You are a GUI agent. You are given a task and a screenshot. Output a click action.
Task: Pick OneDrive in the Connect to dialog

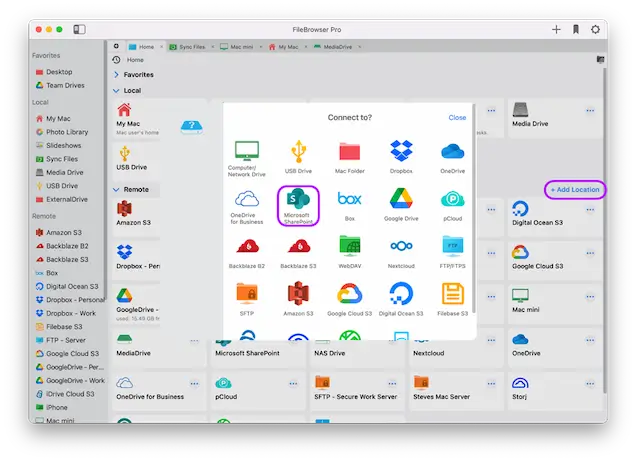point(453,157)
